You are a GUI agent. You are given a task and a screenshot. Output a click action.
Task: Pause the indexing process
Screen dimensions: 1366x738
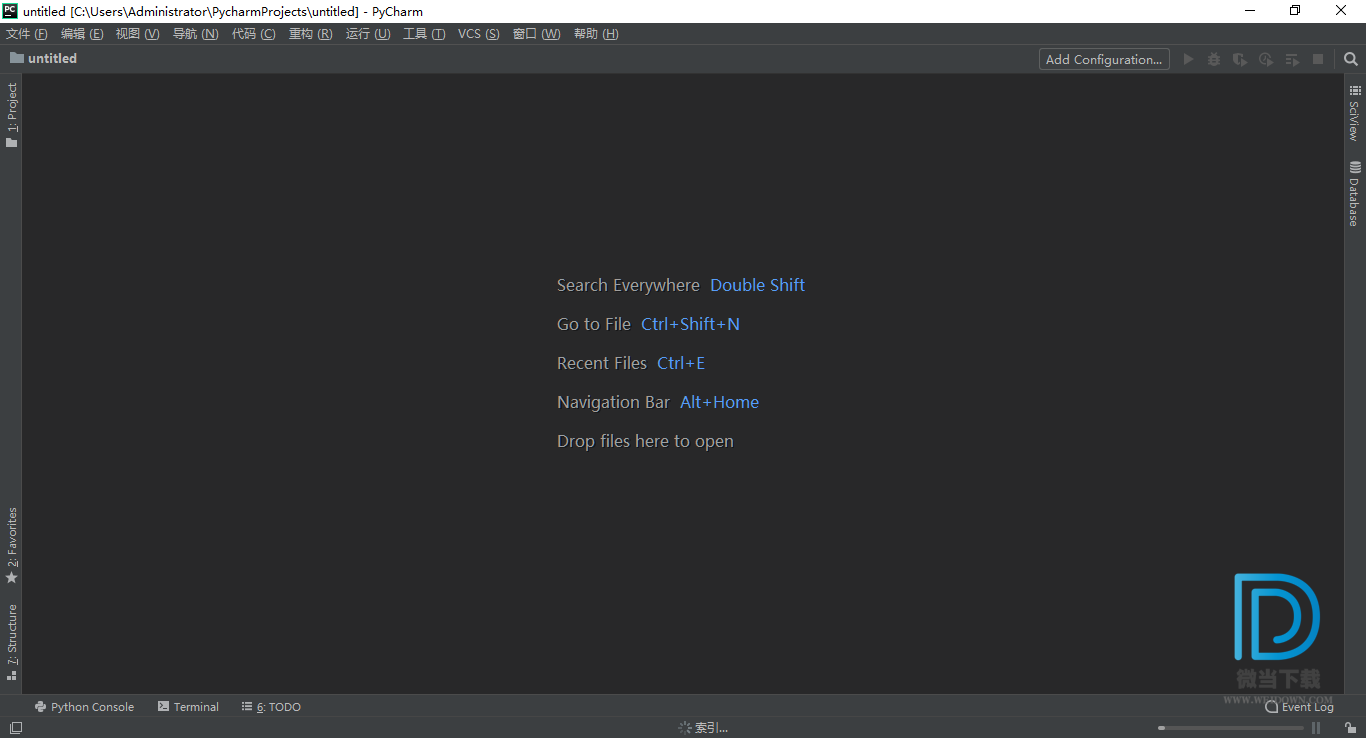click(x=1316, y=728)
